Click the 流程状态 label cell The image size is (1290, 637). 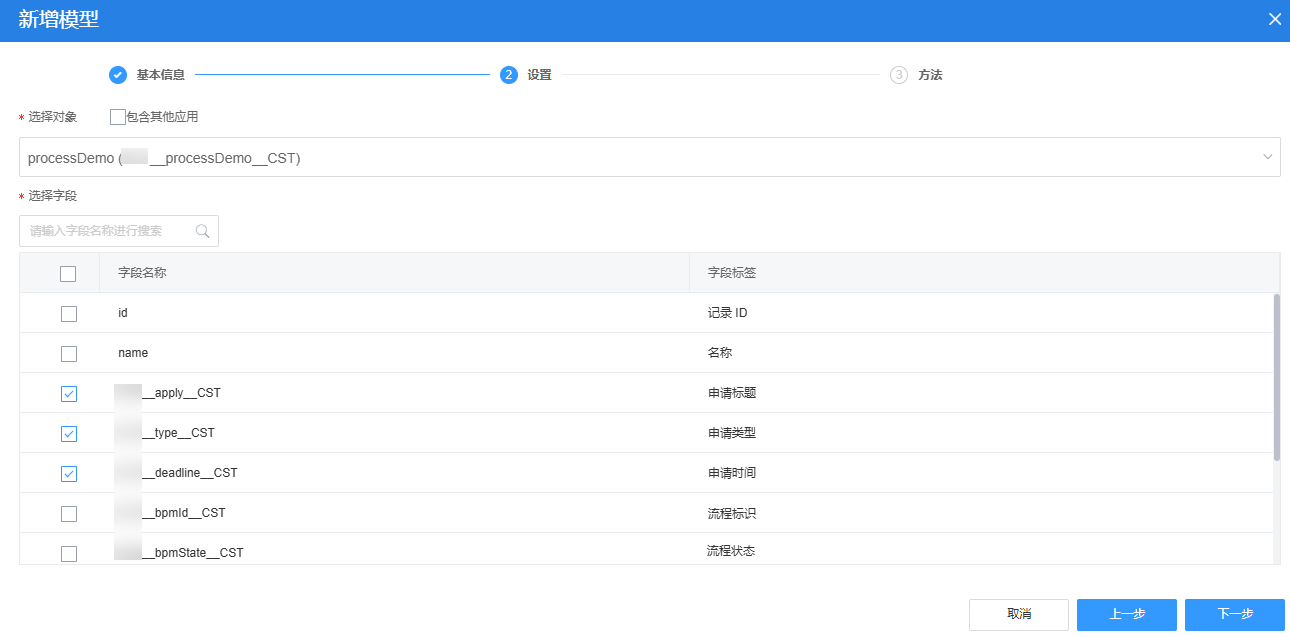[x=731, y=551]
